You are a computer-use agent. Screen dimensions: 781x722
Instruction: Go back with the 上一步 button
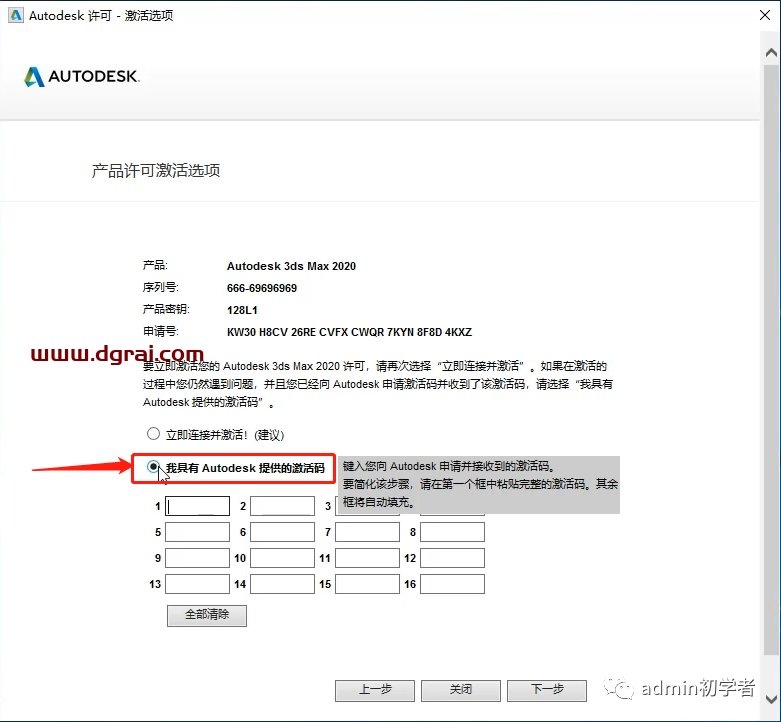tap(375, 690)
